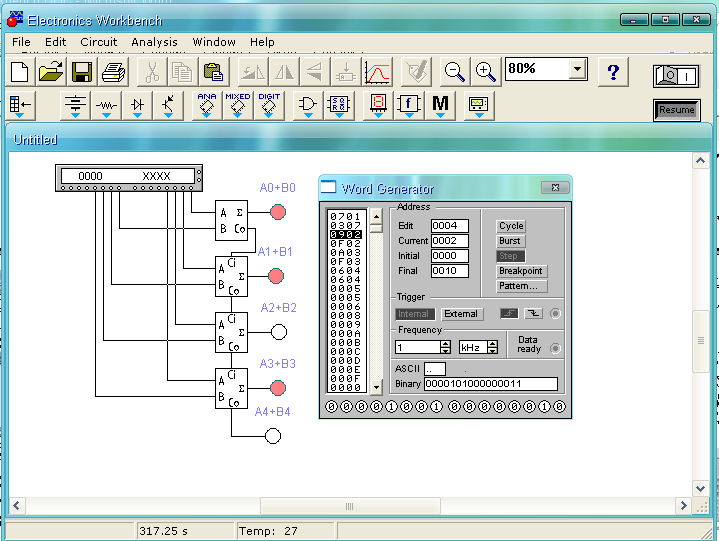Screen dimensions: 719x541
Task: Click the Breakpoint button
Action: tap(522, 271)
